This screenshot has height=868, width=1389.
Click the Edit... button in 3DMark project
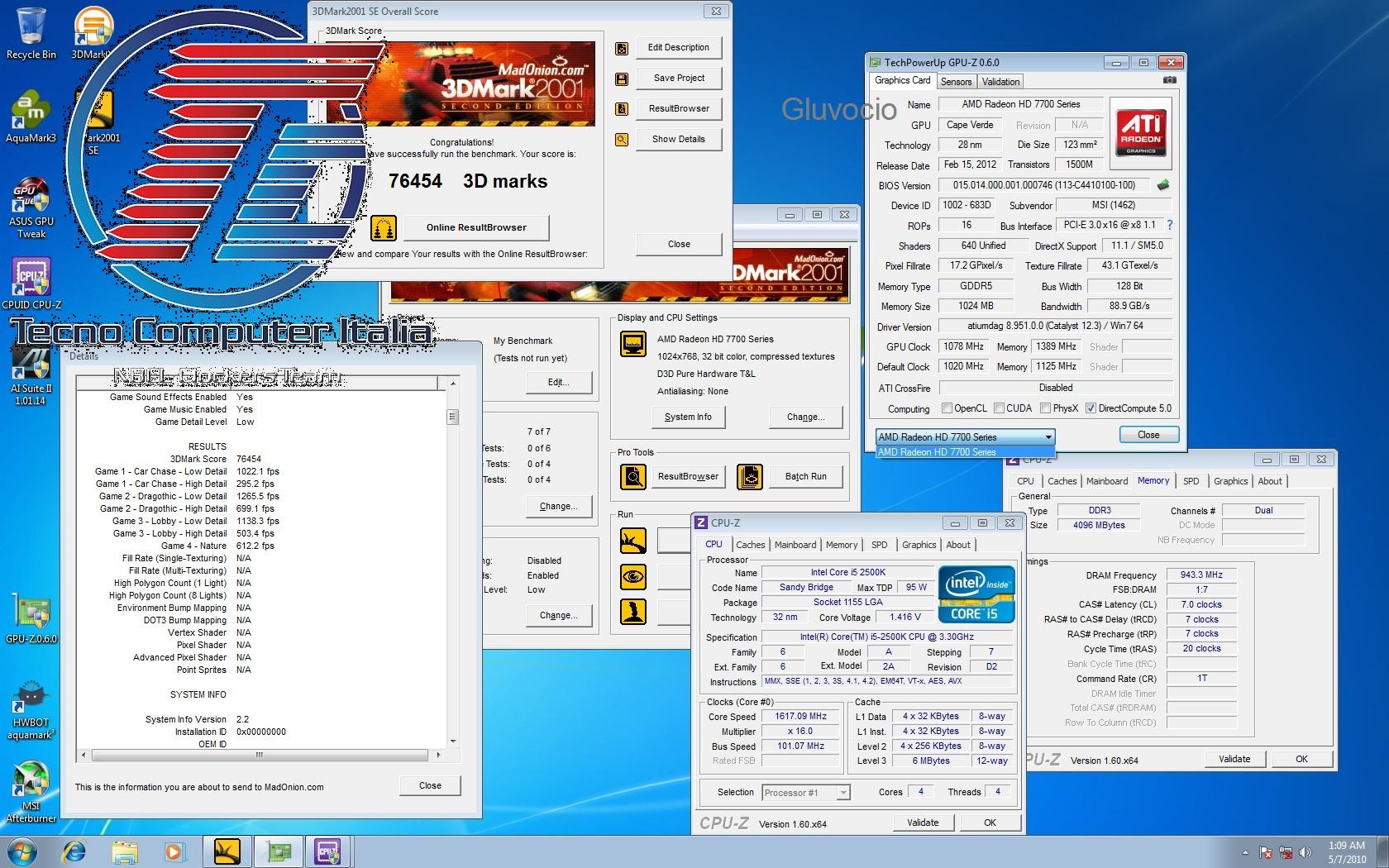pyautogui.click(x=559, y=382)
